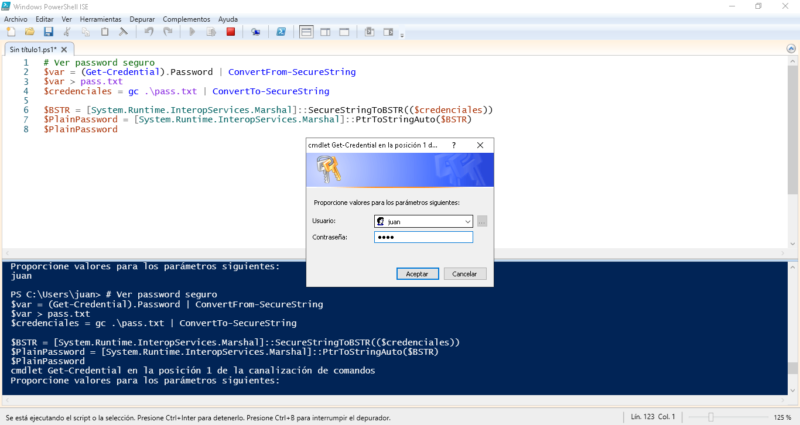Click the Redo arrow icon
800x425 pixels.
point(167,32)
